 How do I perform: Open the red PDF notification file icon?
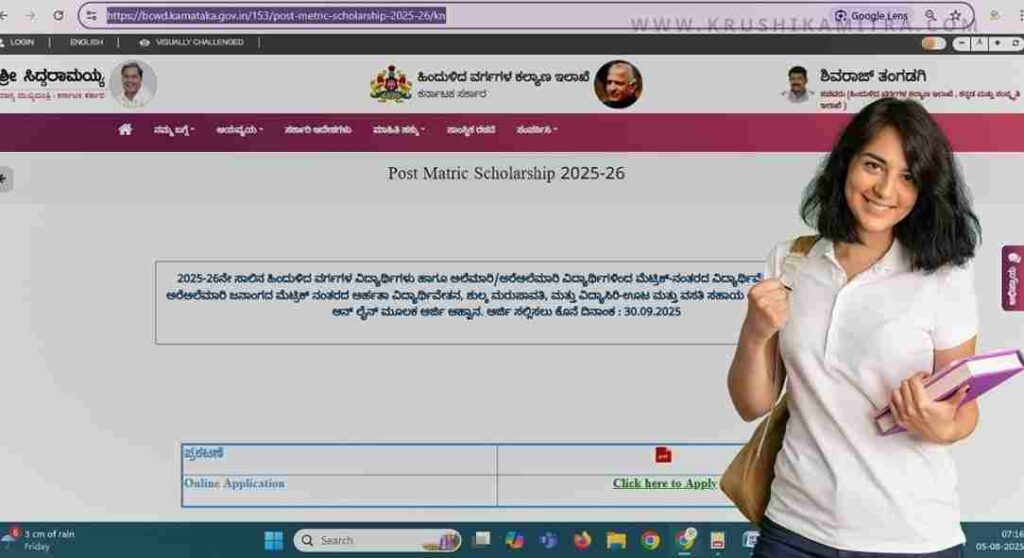(x=662, y=455)
